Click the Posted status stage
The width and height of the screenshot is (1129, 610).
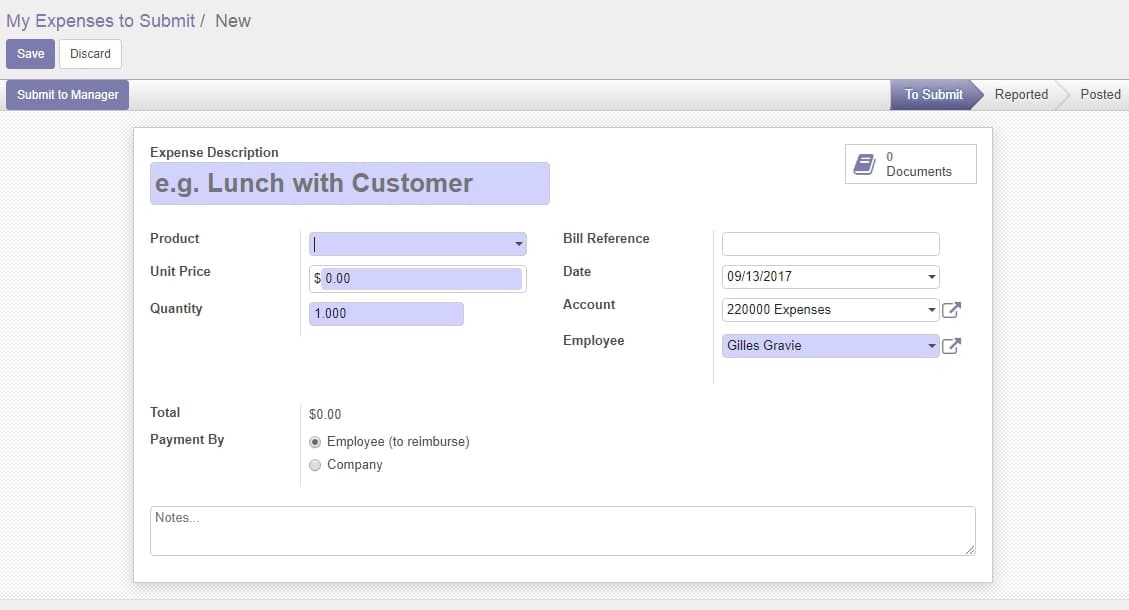click(1100, 94)
